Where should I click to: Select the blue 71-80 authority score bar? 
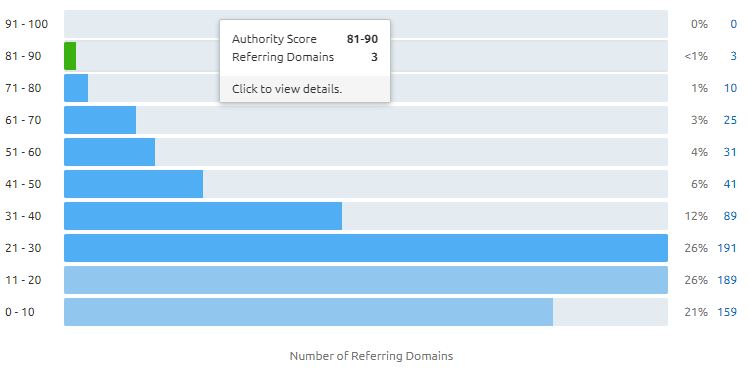(76, 88)
